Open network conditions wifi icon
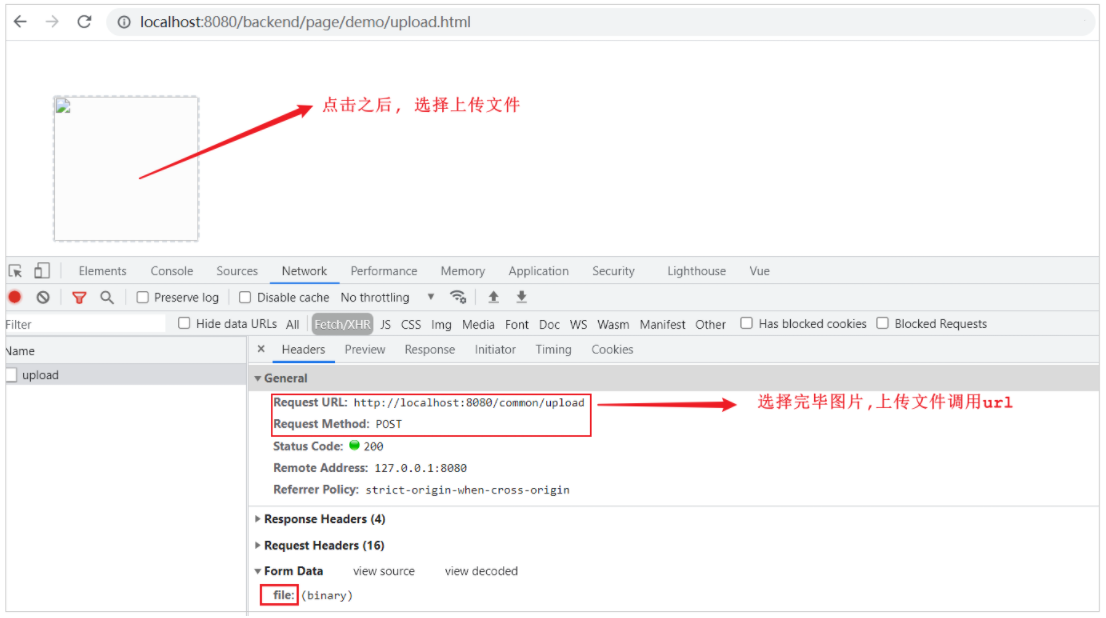Viewport: 1106px width, 618px height. click(458, 297)
